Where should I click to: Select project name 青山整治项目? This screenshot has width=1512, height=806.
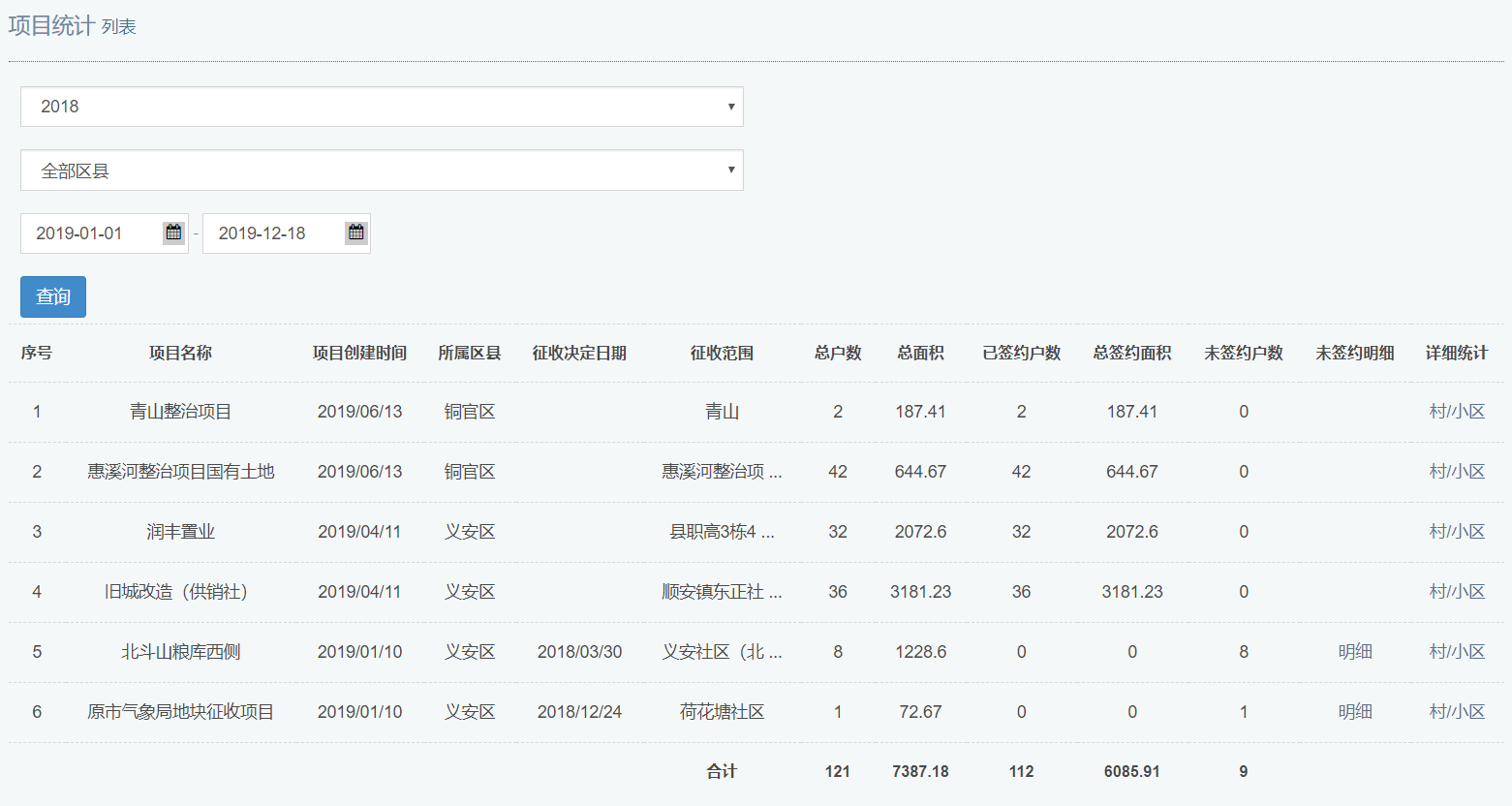[x=180, y=412]
